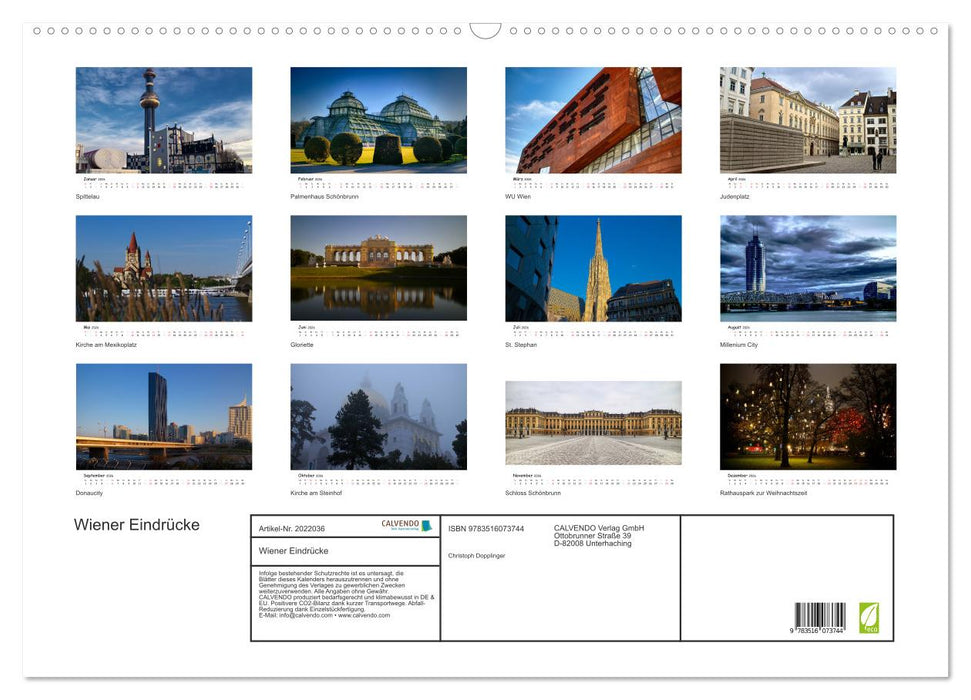Select the Palmenhaus Schönbrunn February image
Image resolution: width=971 pixels, height=700 pixels.
pyautogui.click(x=378, y=120)
